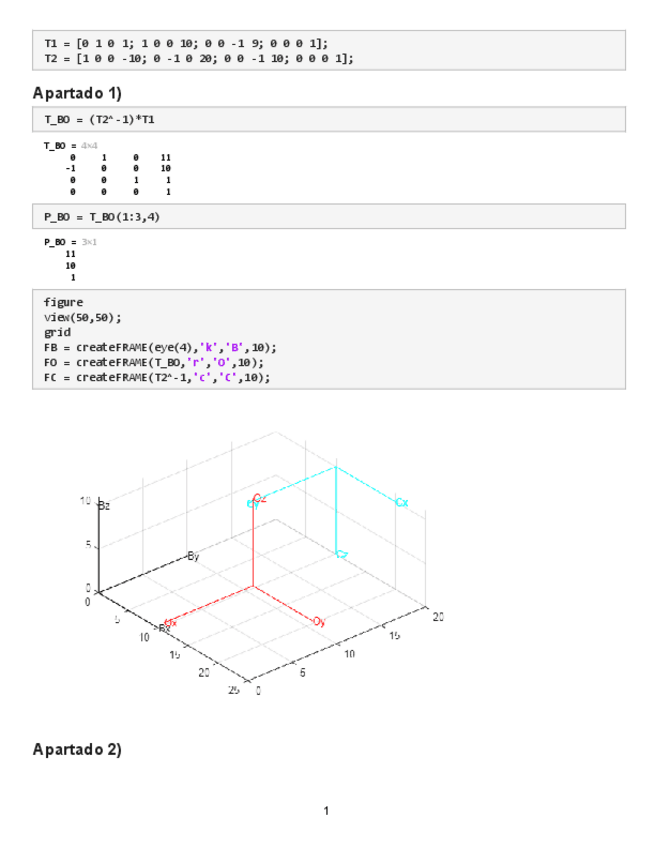Screen dimensions: 655x848
Task: Click the T_BO = (T2^-1)*T1 code line
Action: pos(99,120)
